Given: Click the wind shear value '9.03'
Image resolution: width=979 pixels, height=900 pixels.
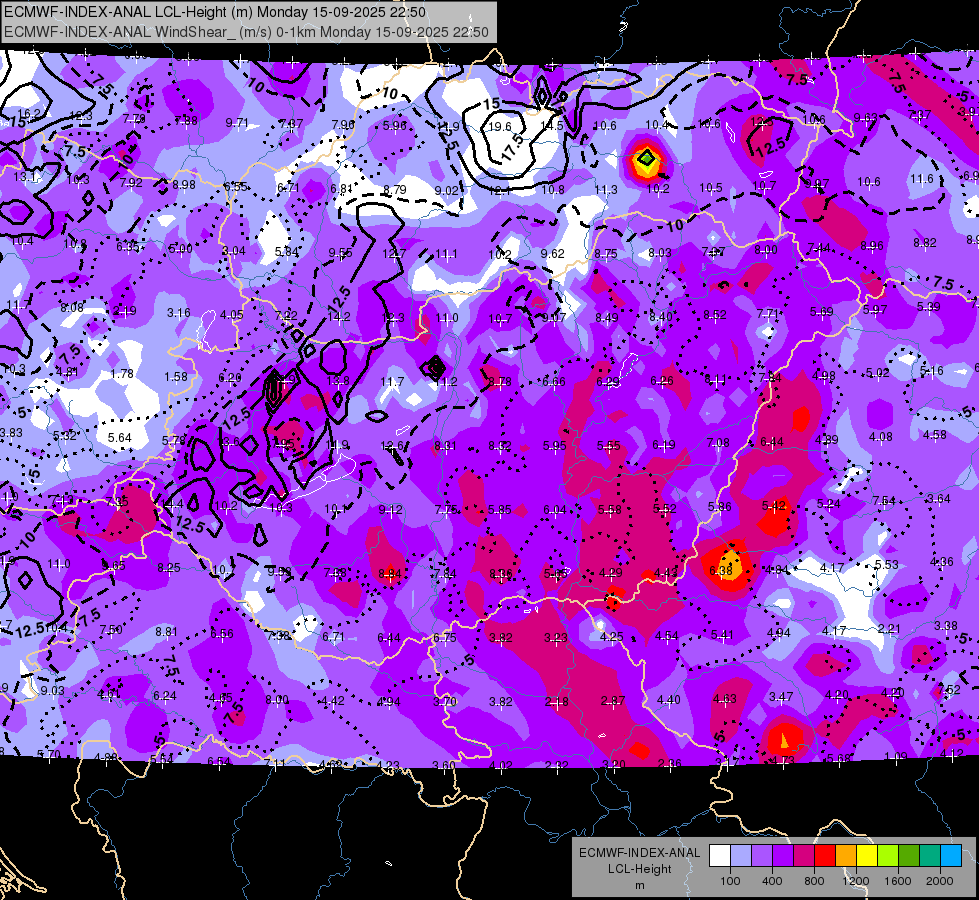Looking at the screenshot, I should pos(52,690).
